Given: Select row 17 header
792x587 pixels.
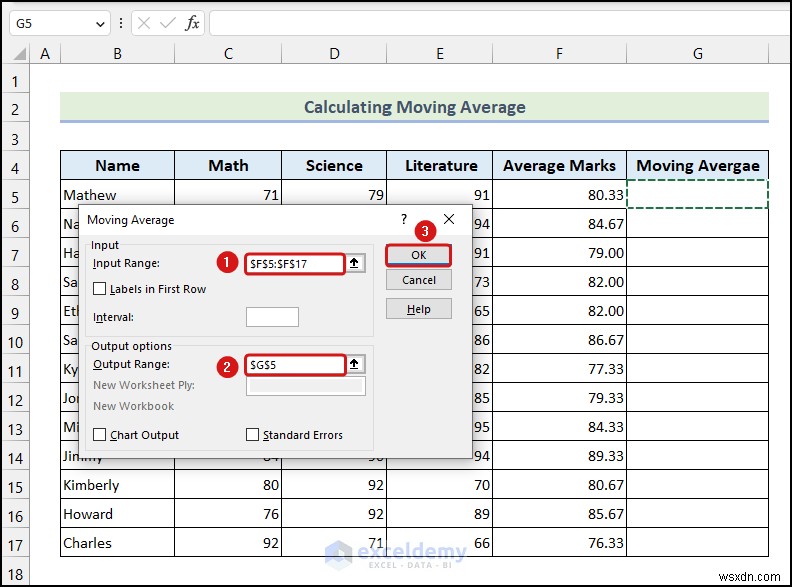Looking at the screenshot, I should coord(15,545).
